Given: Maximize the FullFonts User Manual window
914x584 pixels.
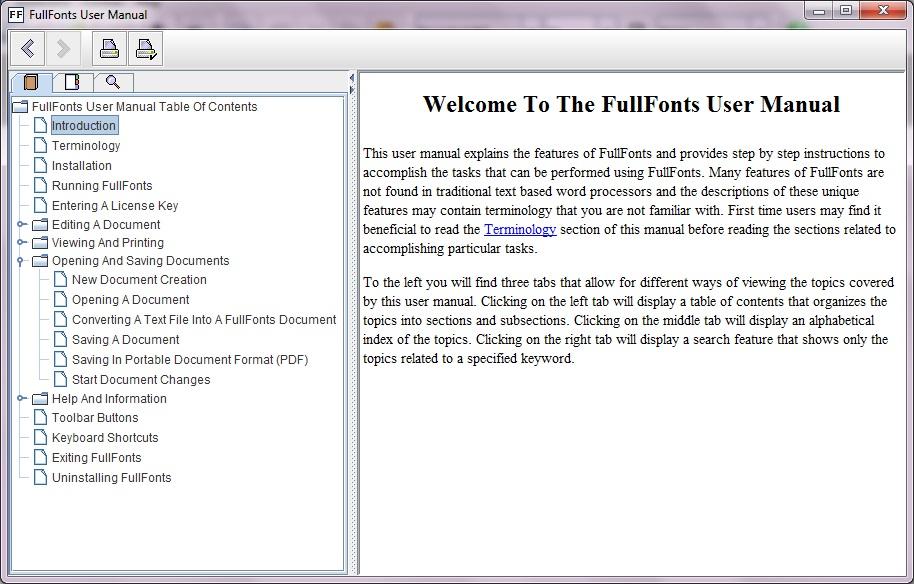Looking at the screenshot, I should (846, 10).
